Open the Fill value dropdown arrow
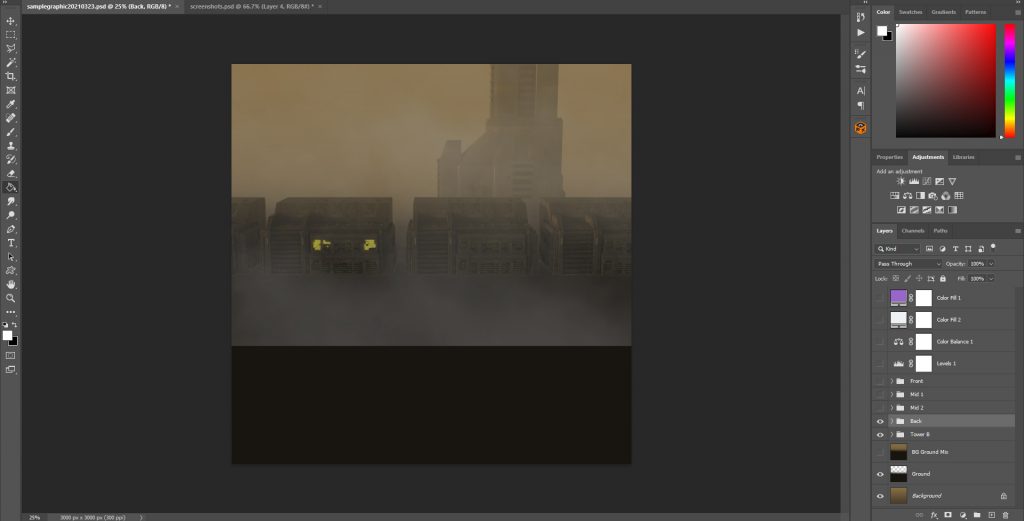This screenshot has height=521, width=1024. tap(991, 279)
